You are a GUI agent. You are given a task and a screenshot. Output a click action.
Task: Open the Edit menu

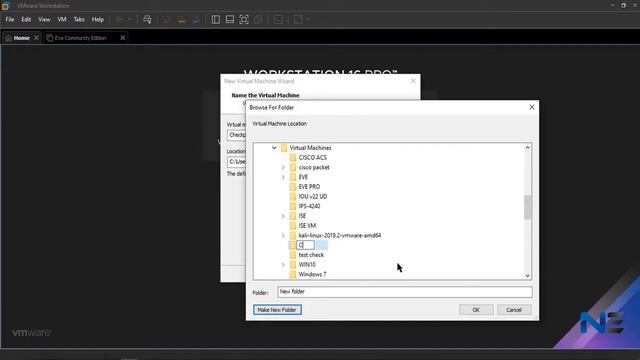(x=26, y=20)
